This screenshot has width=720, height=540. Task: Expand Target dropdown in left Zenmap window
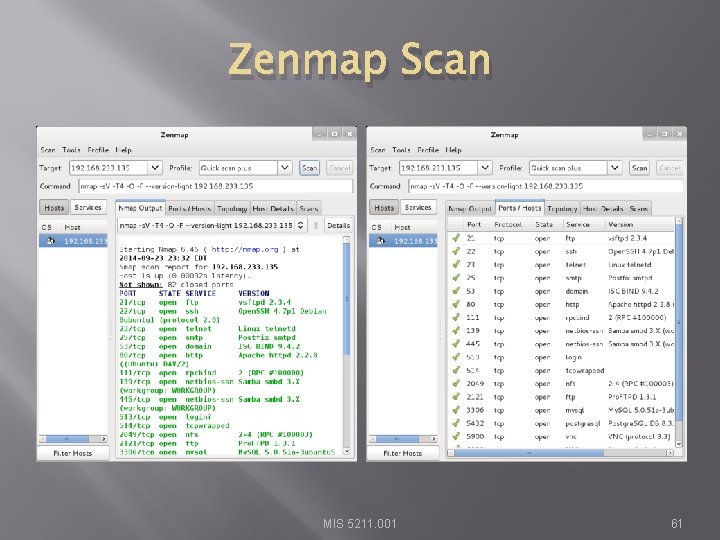point(155,168)
